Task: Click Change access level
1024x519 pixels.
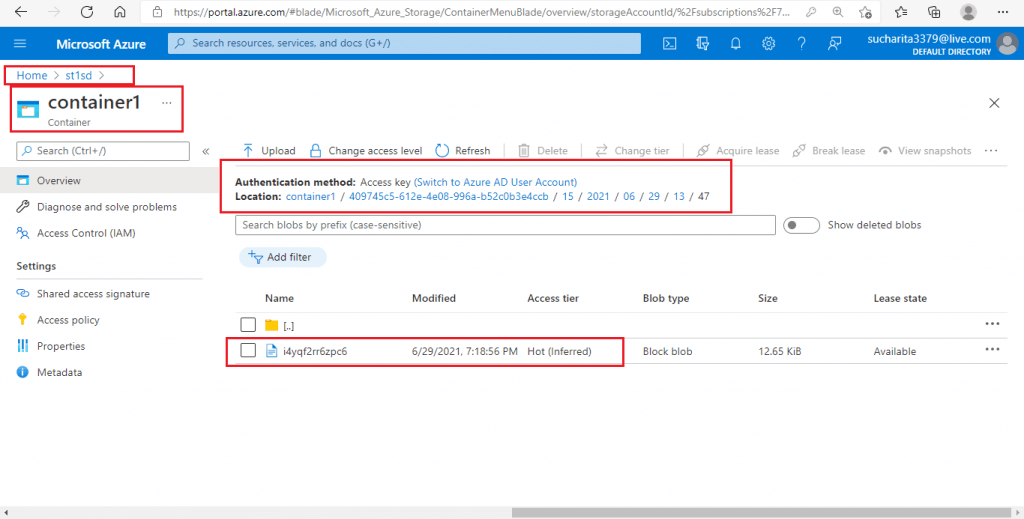Action: point(366,151)
